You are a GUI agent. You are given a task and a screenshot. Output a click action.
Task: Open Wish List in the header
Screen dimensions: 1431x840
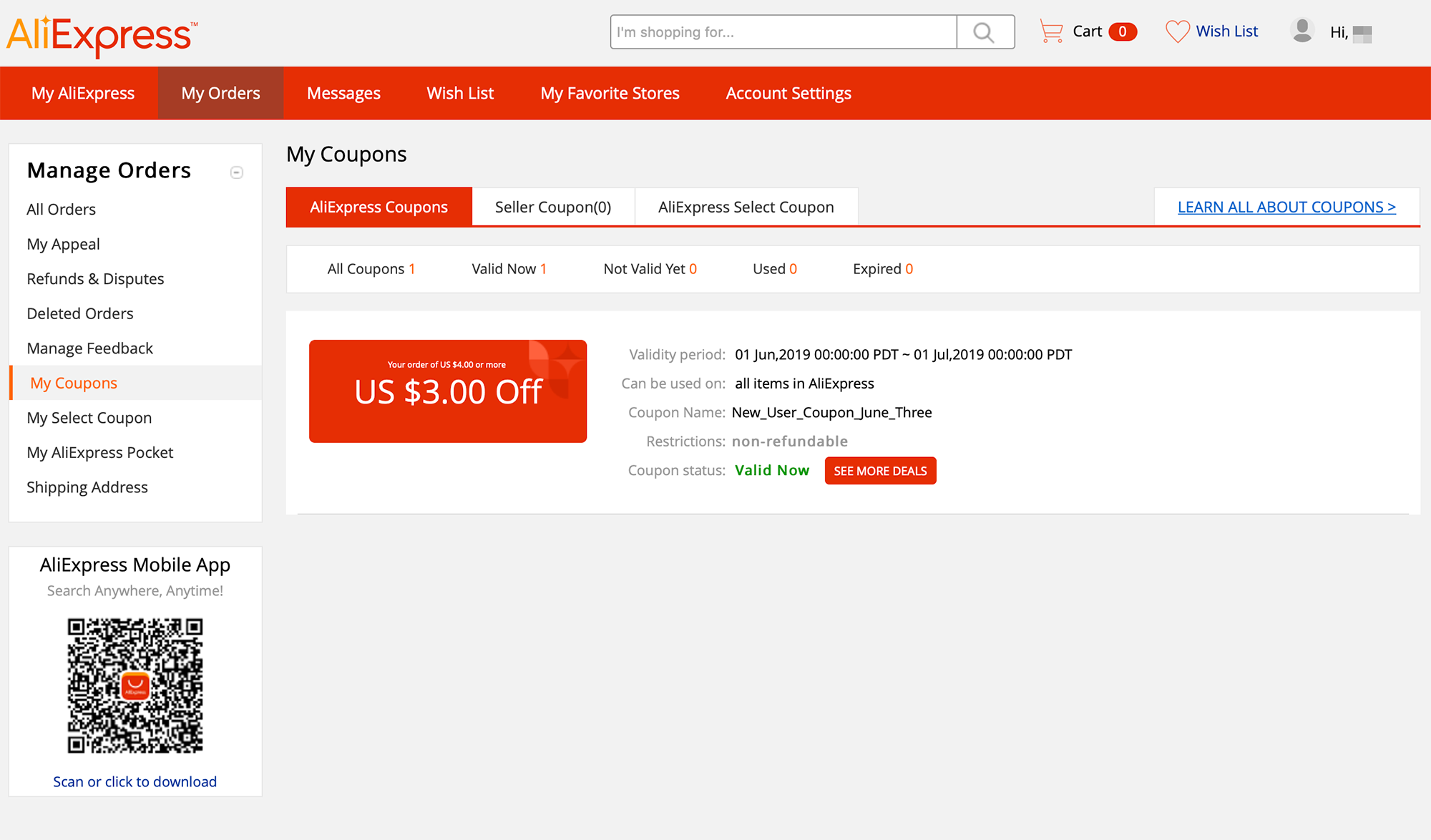(x=1226, y=31)
